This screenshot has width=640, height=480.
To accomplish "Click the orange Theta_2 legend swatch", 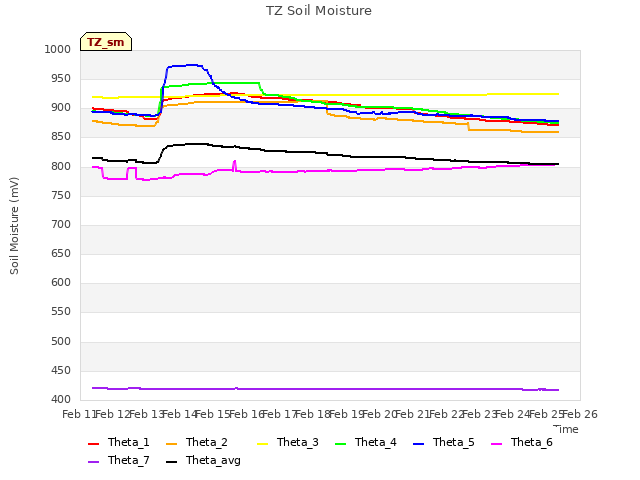I will [171, 444].
